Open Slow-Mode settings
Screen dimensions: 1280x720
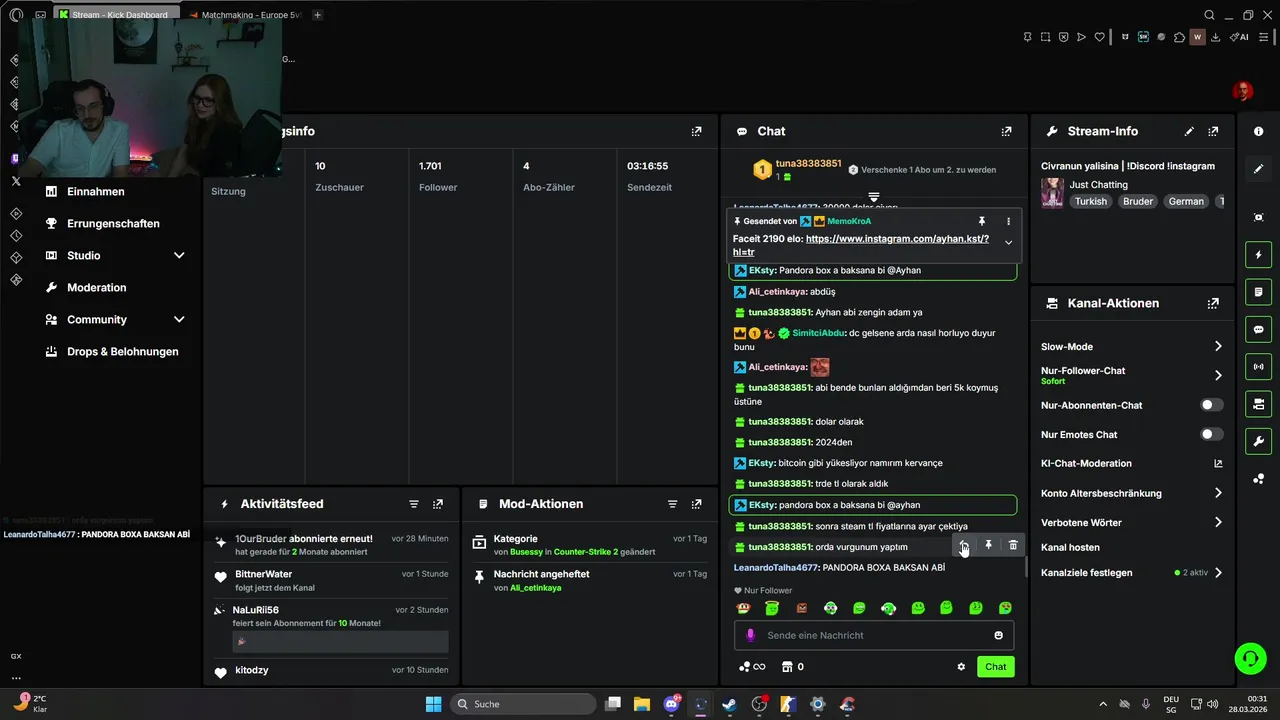[1132, 346]
